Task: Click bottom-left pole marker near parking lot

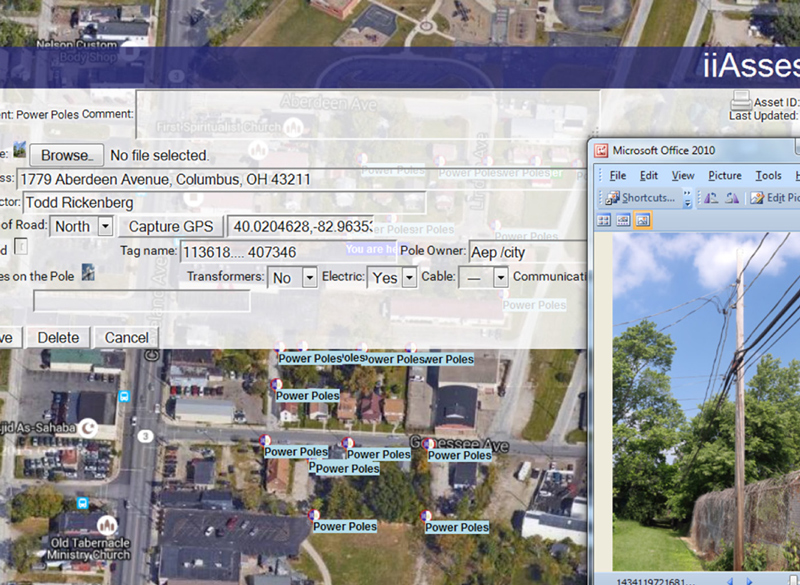Action: 314,515
